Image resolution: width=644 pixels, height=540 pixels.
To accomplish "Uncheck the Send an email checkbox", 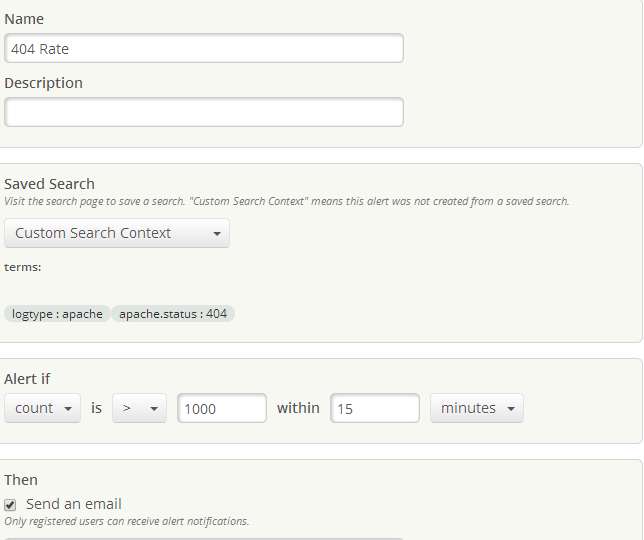I will click(11, 505).
